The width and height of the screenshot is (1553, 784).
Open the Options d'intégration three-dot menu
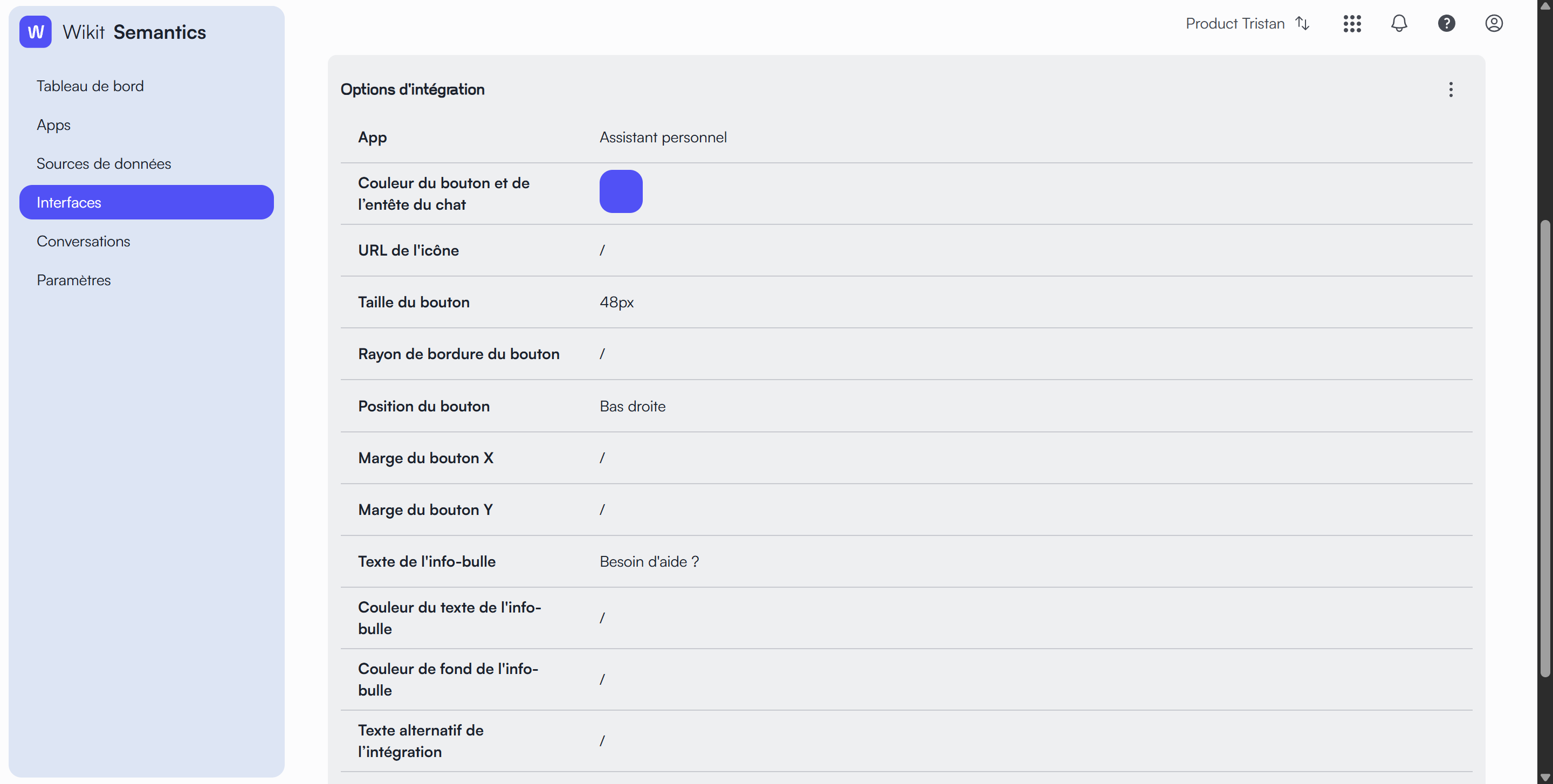[1451, 89]
